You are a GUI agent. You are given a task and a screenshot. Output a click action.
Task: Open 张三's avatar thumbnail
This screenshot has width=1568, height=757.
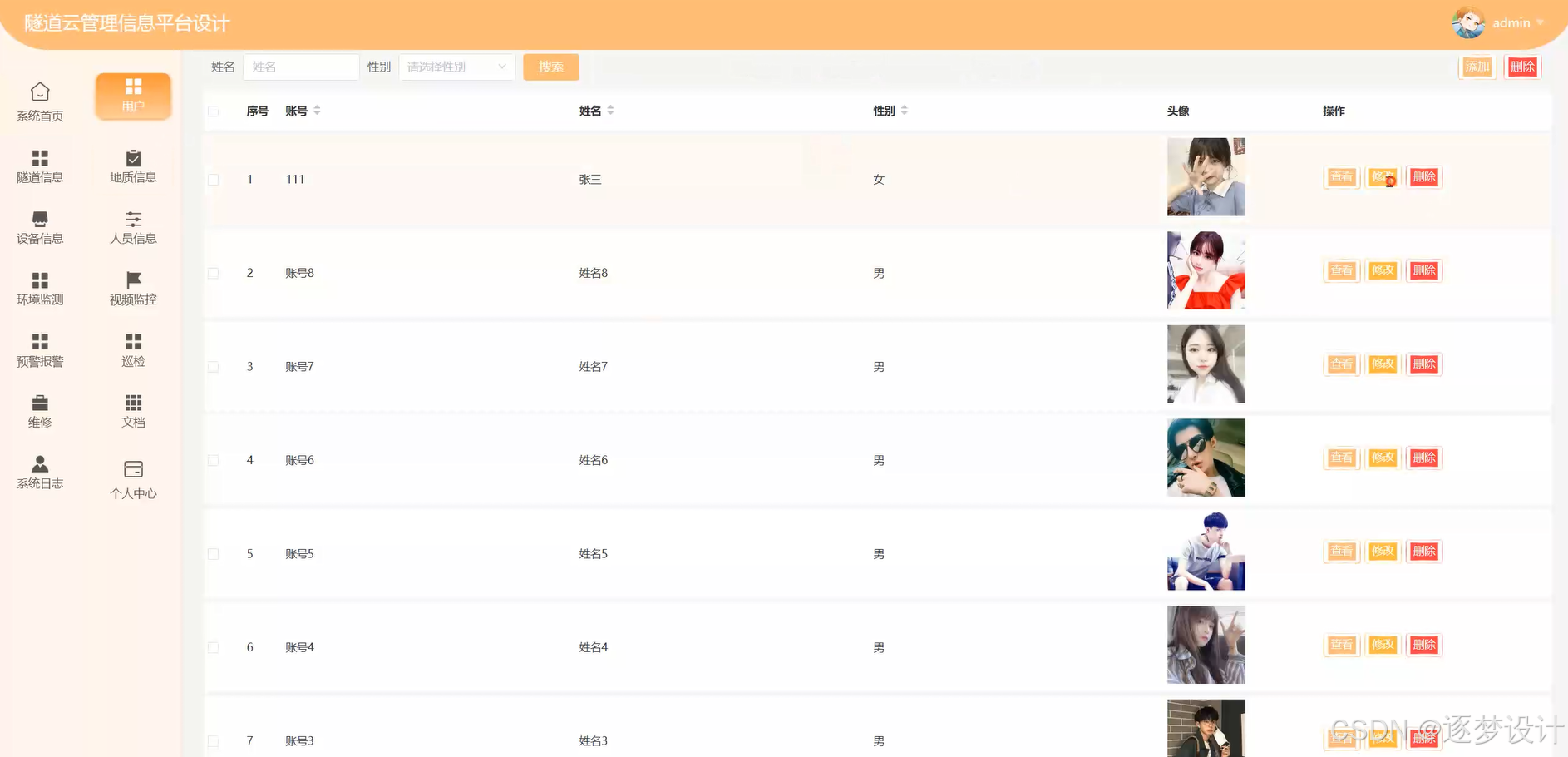(x=1206, y=177)
